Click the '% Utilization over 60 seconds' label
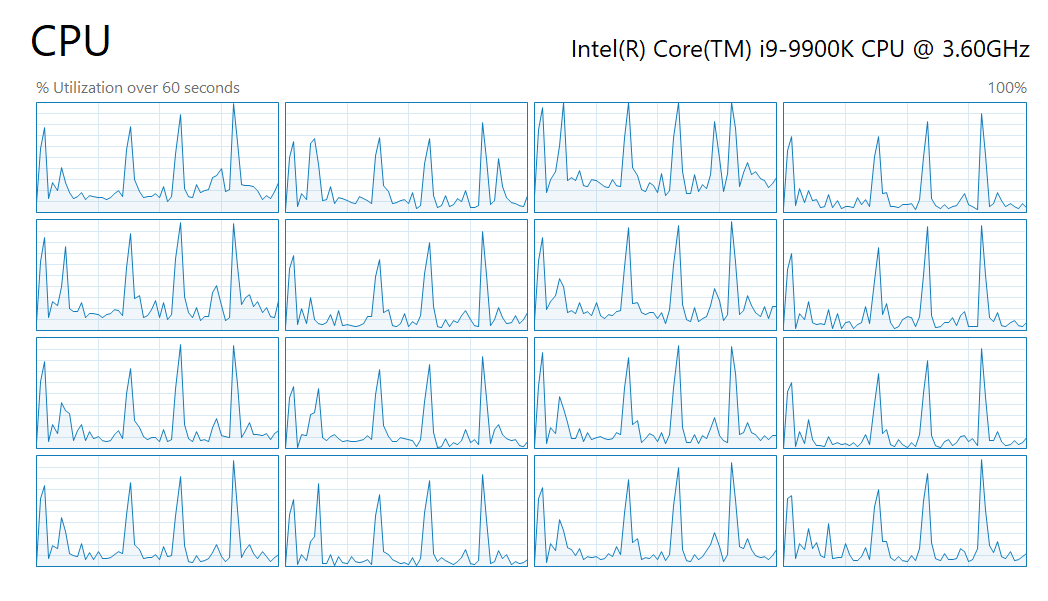The image size is (1048, 601). (138, 88)
